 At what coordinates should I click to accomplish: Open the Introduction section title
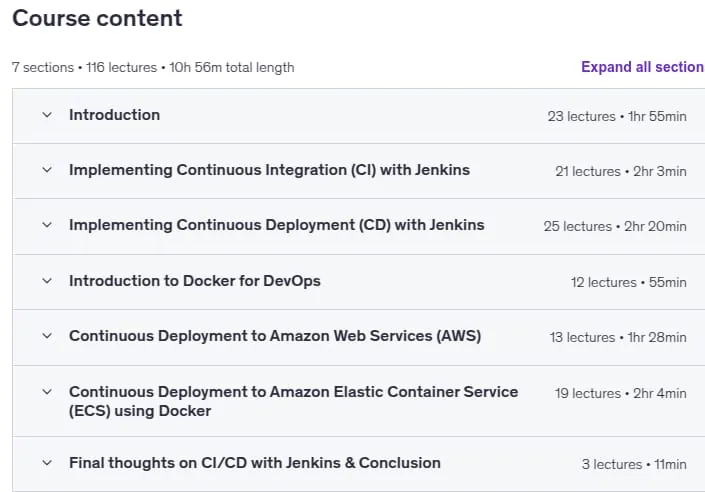pyautogui.click(x=115, y=115)
